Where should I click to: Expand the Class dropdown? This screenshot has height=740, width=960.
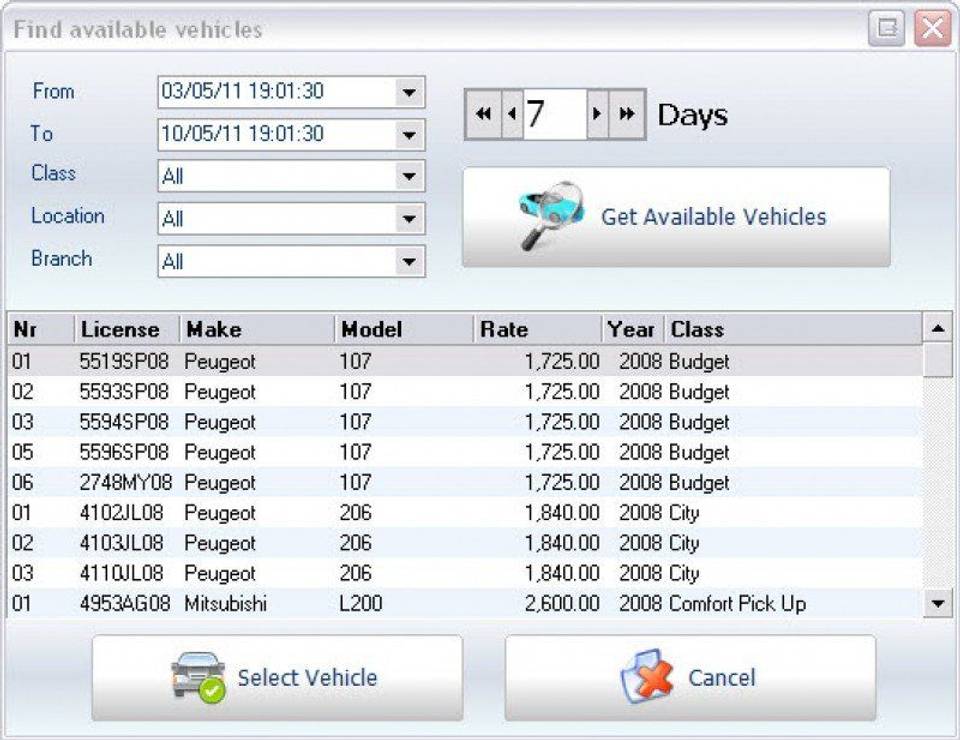(x=408, y=177)
